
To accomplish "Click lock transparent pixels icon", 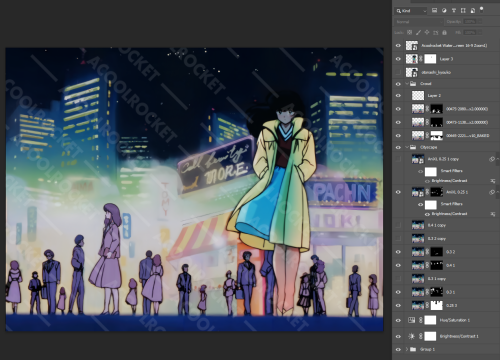I will click(410, 32).
